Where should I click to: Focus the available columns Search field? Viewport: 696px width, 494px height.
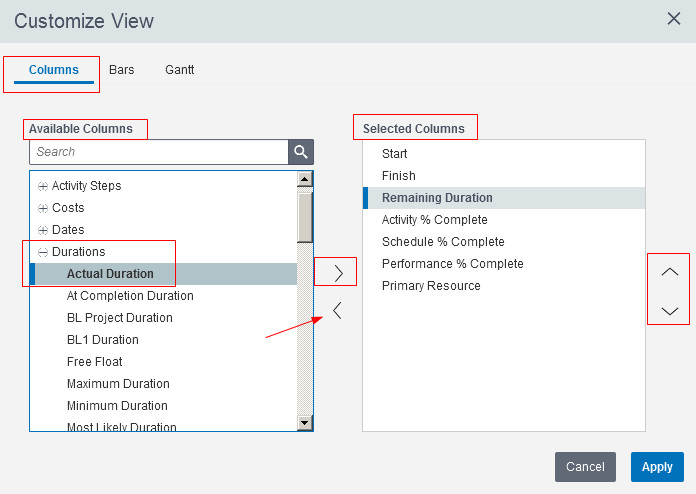[x=159, y=152]
